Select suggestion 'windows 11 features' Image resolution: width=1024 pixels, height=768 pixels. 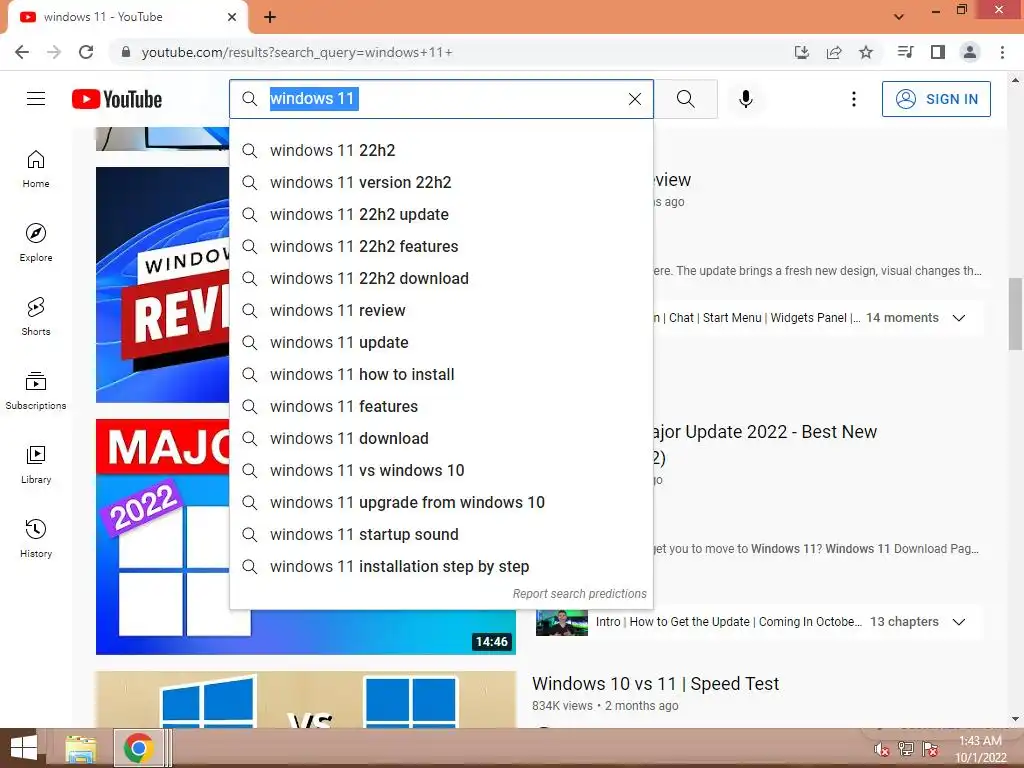point(441,406)
